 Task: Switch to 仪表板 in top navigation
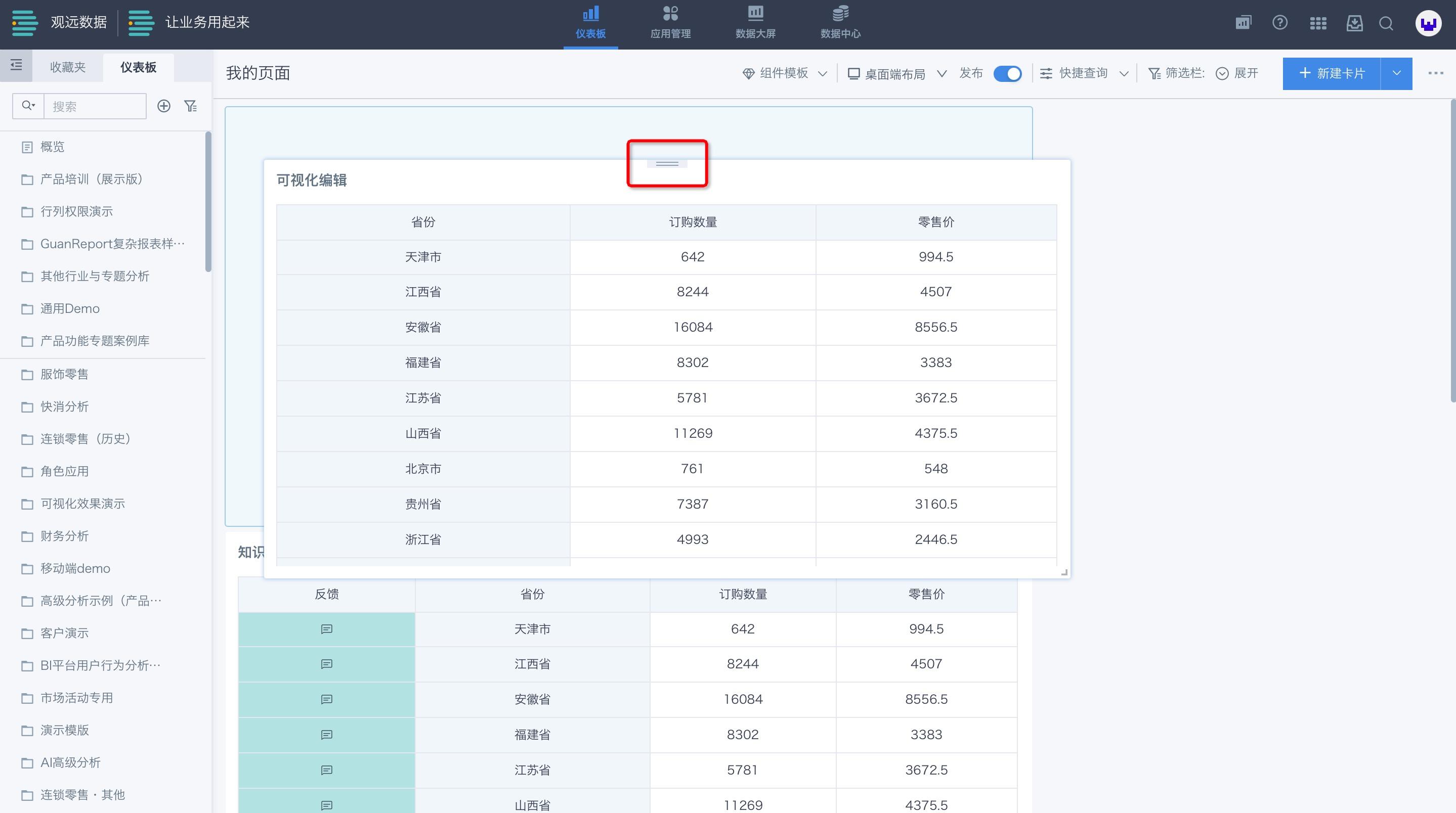click(x=591, y=23)
